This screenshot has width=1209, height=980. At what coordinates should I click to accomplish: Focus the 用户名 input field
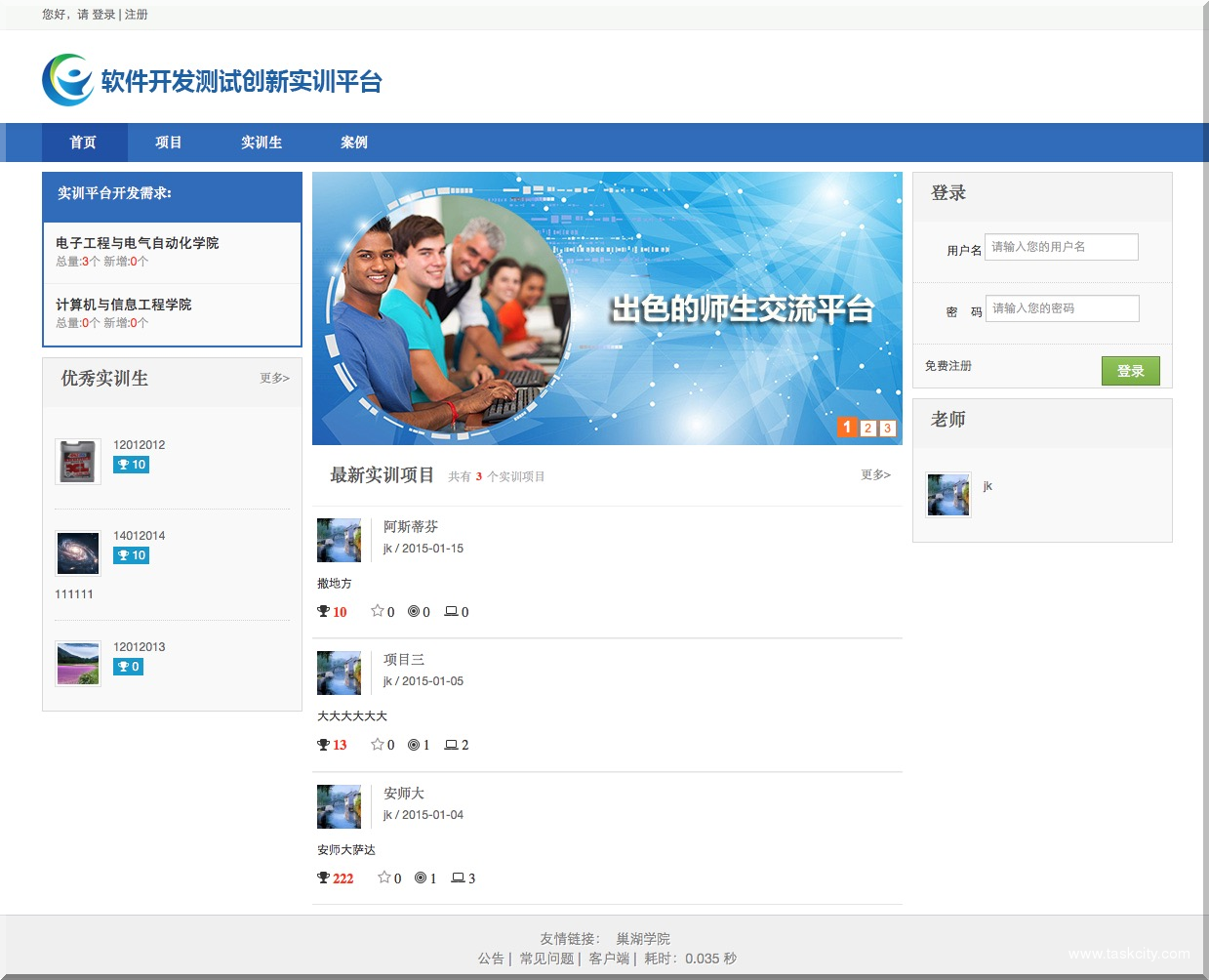[x=1061, y=247]
